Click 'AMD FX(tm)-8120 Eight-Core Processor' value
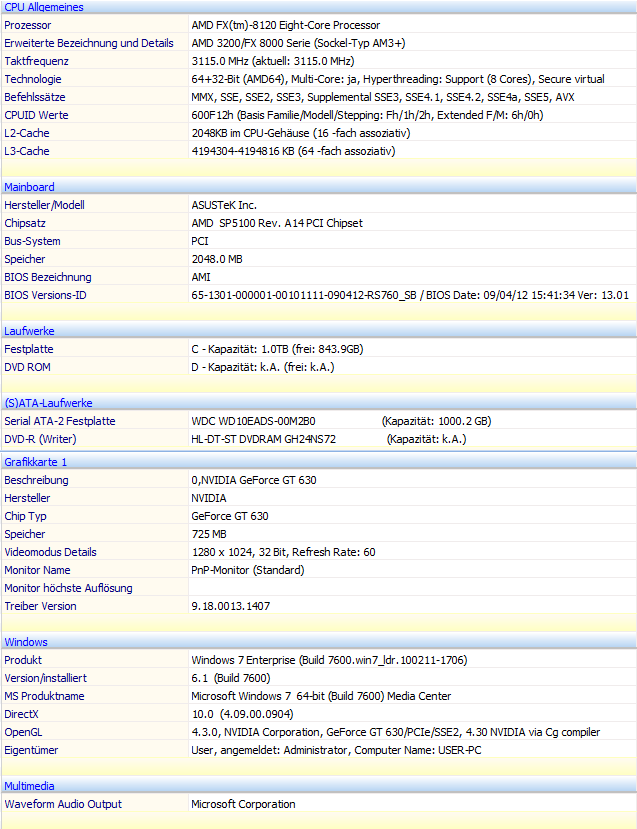637x829 pixels. pos(285,25)
